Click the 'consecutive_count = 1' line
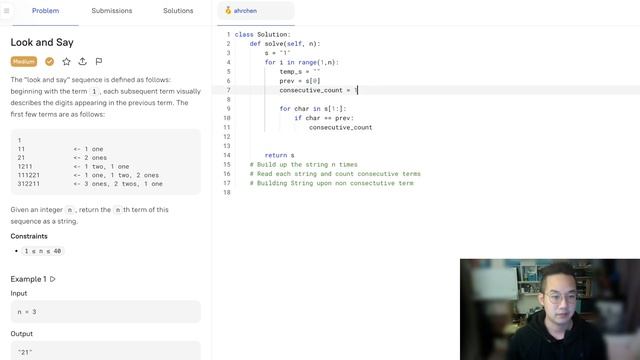This screenshot has height=360, width=640. click(x=318, y=90)
